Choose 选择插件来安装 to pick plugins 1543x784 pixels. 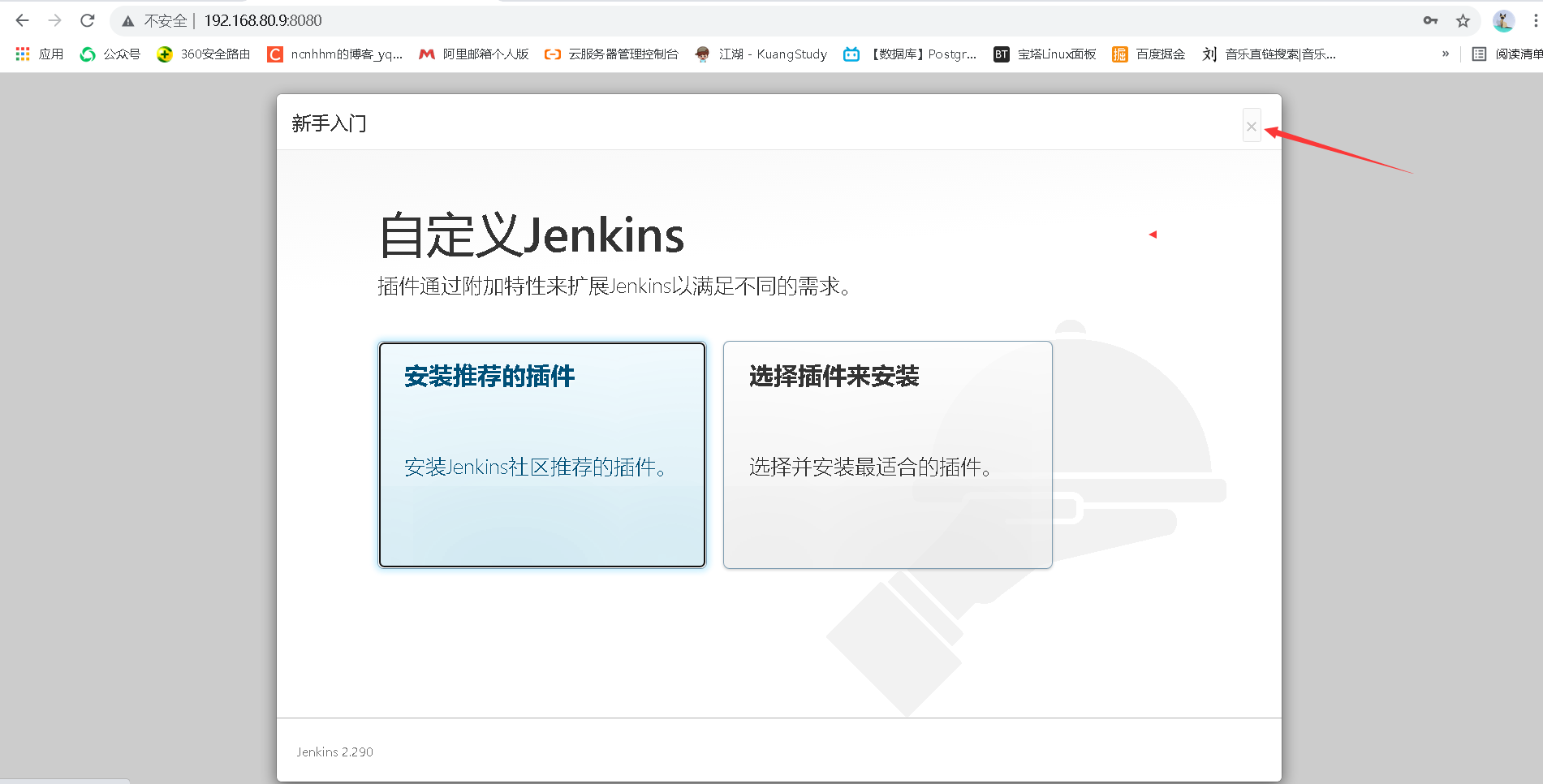[886, 454]
